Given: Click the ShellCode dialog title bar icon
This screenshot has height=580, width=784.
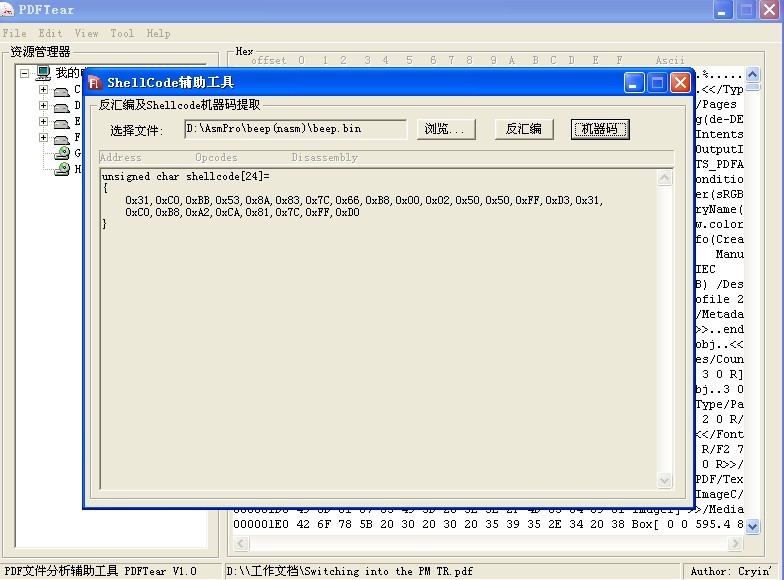Looking at the screenshot, I should click(96, 83).
